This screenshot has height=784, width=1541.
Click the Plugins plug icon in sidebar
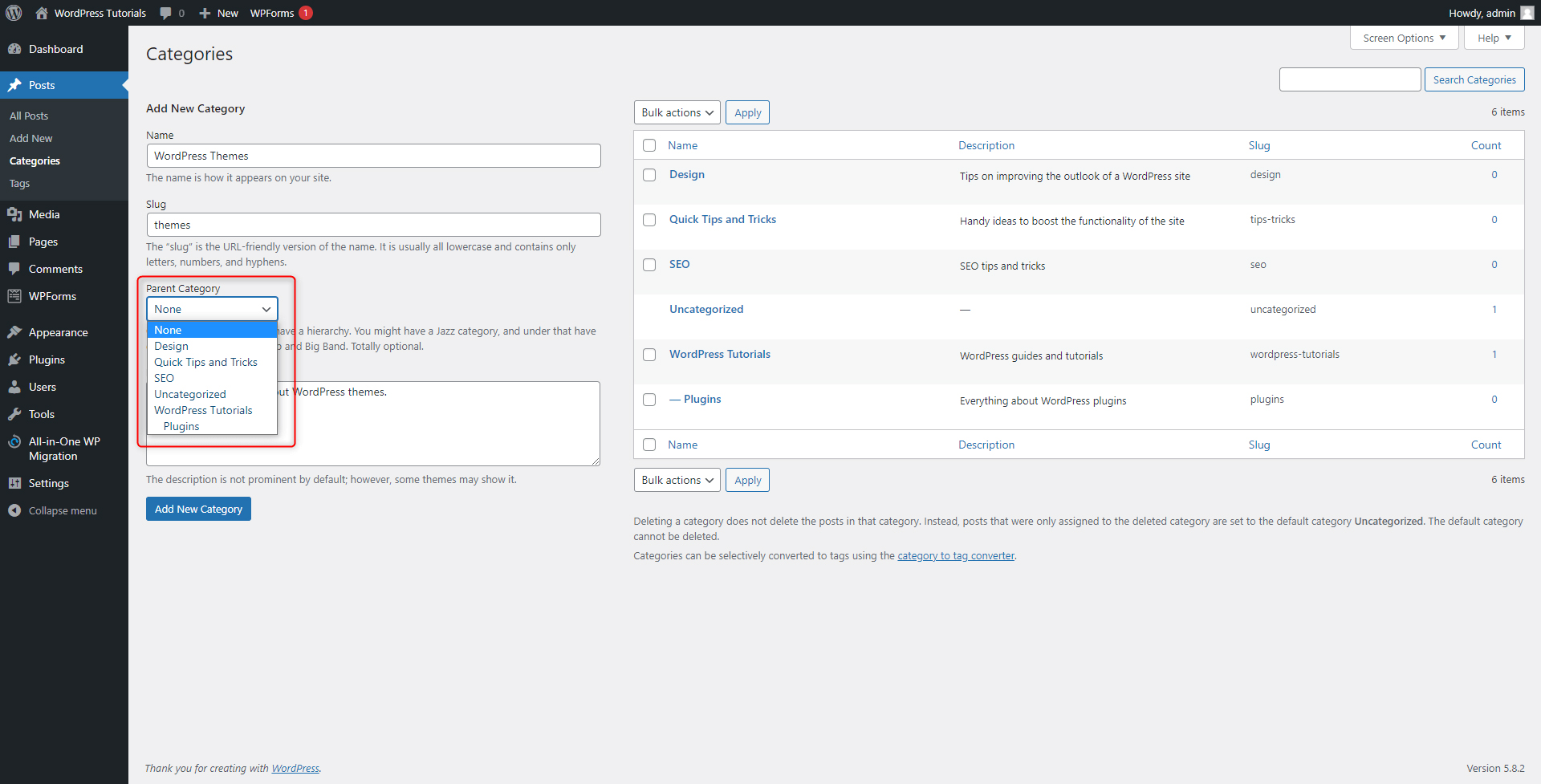click(x=14, y=360)
